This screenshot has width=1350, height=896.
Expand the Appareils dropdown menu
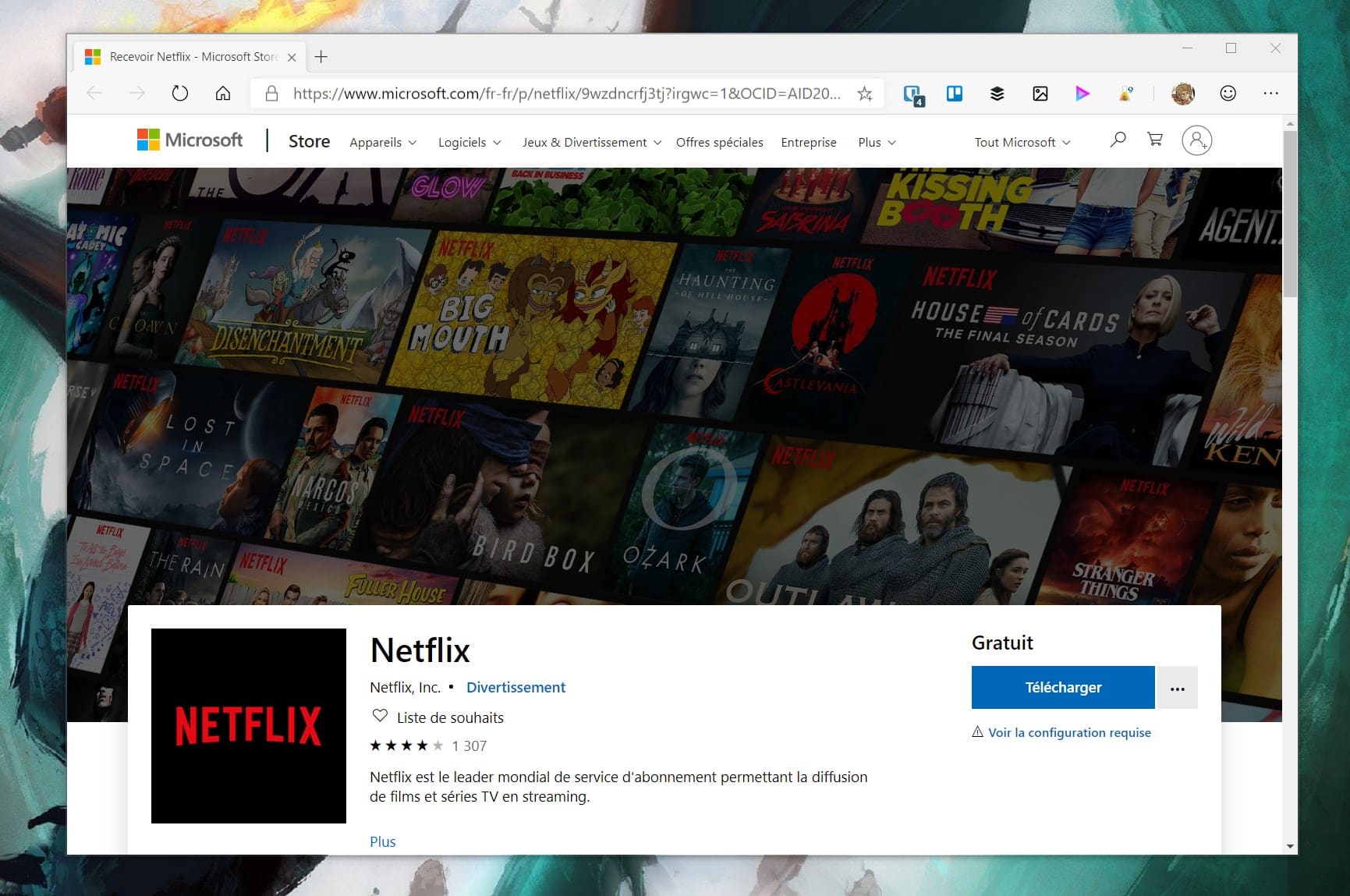click(383, 143)
